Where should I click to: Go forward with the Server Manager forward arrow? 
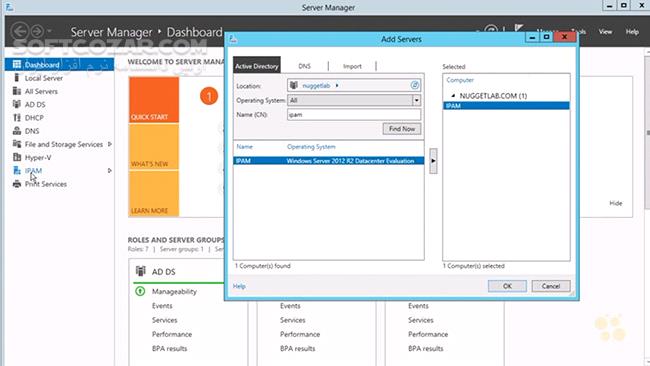[x=37, y=31]
